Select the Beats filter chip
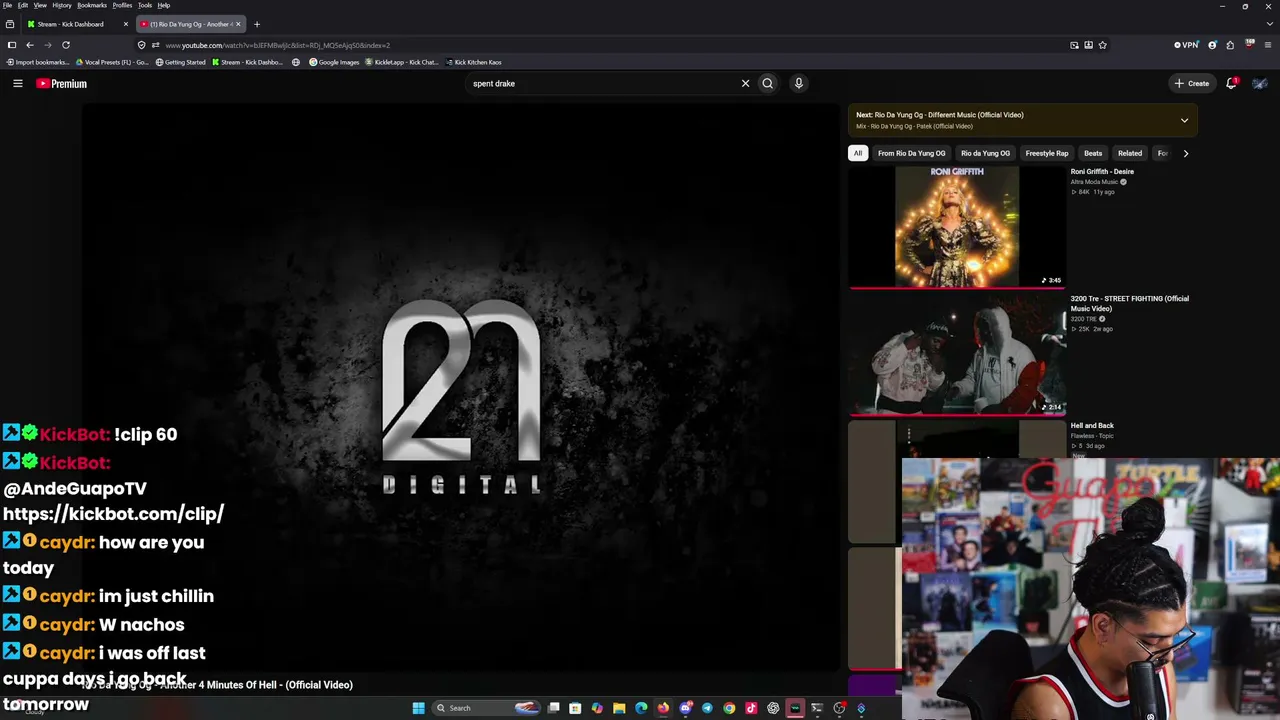 click(1093, 153)
